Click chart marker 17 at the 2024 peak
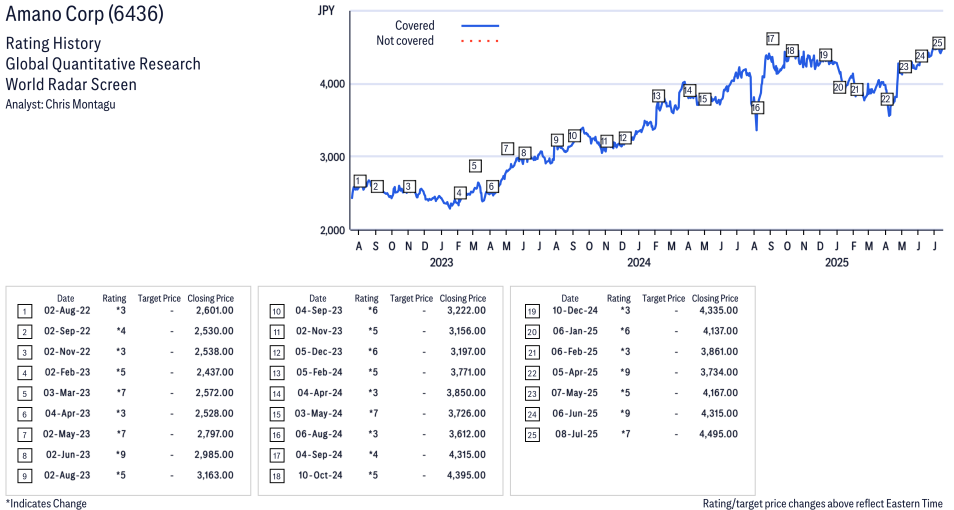This screenshot has width=954, height=510. (x=771, y=38)
